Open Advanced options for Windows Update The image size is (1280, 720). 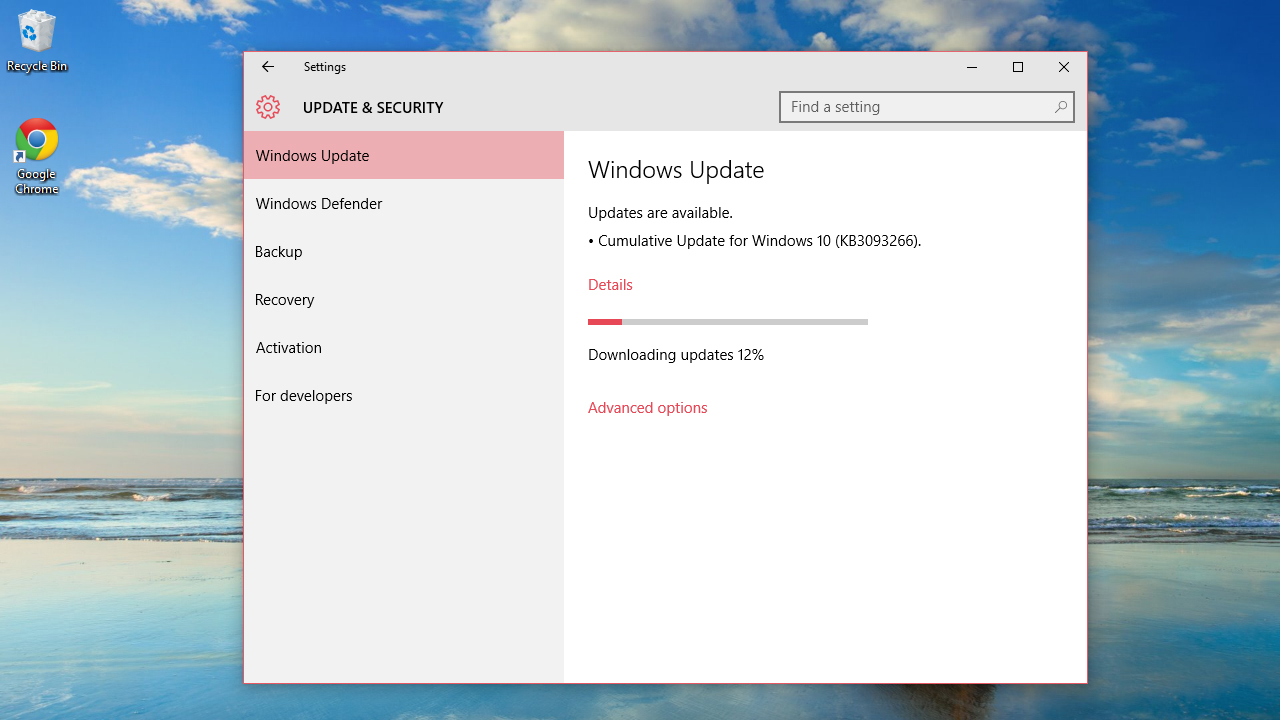647,407
